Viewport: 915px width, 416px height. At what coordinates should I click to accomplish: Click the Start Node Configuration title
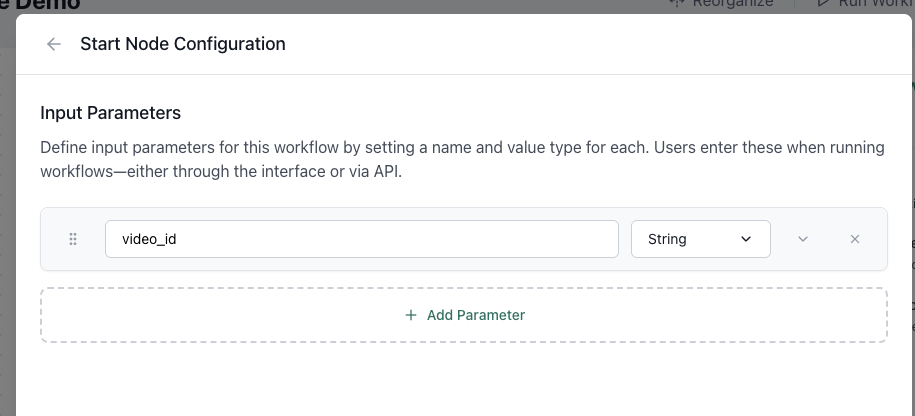tap(182, 44)
